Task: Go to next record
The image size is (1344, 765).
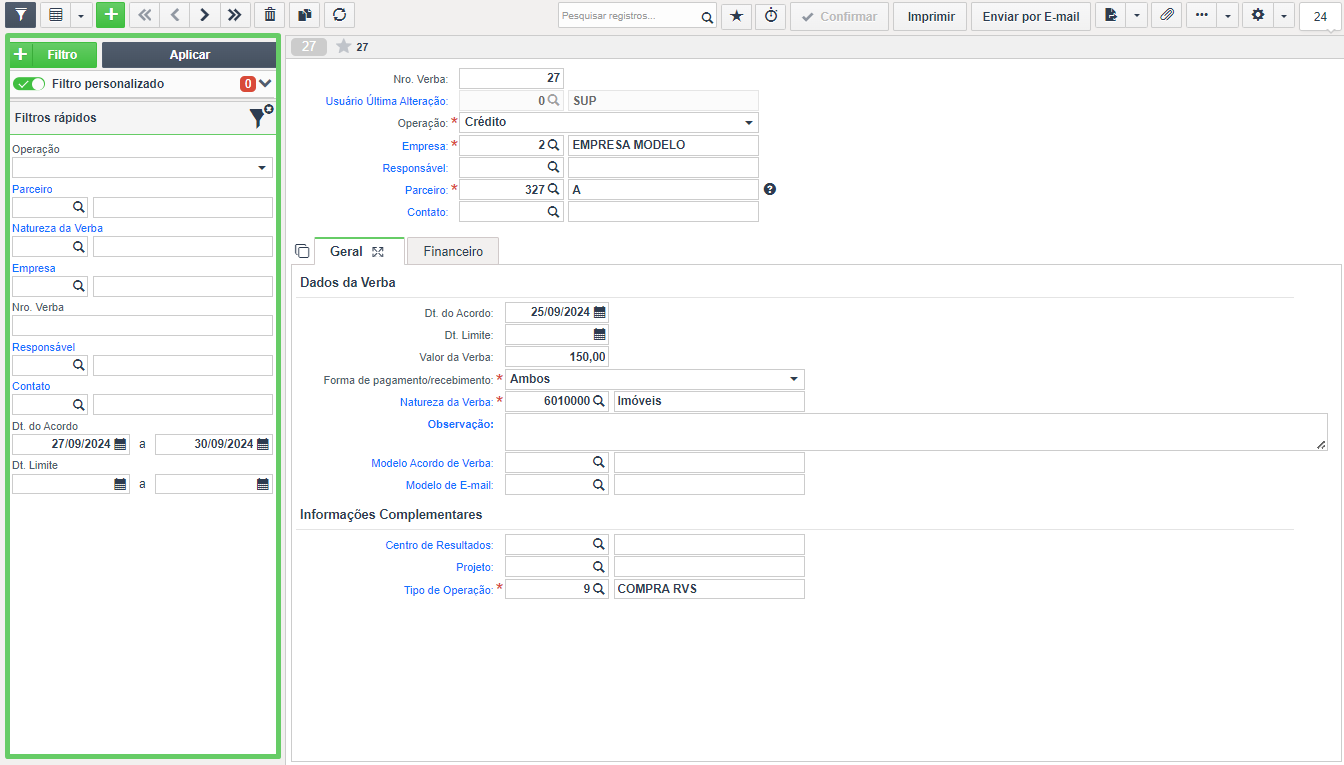Action: point(204,15)
